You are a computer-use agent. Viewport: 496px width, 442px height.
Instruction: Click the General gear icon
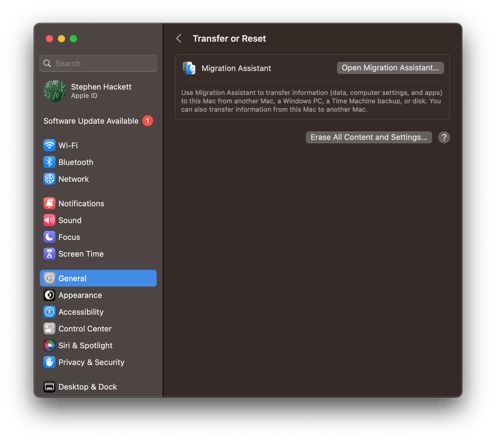pyautogui.click(x=49, y=278)
